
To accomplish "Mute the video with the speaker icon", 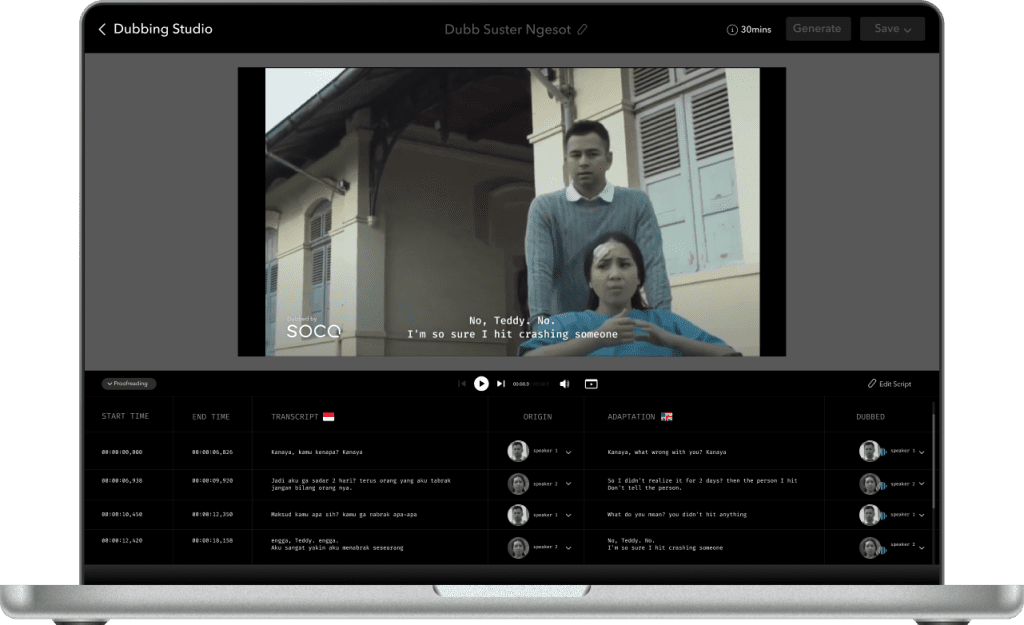I will click(x=564, y=384).
